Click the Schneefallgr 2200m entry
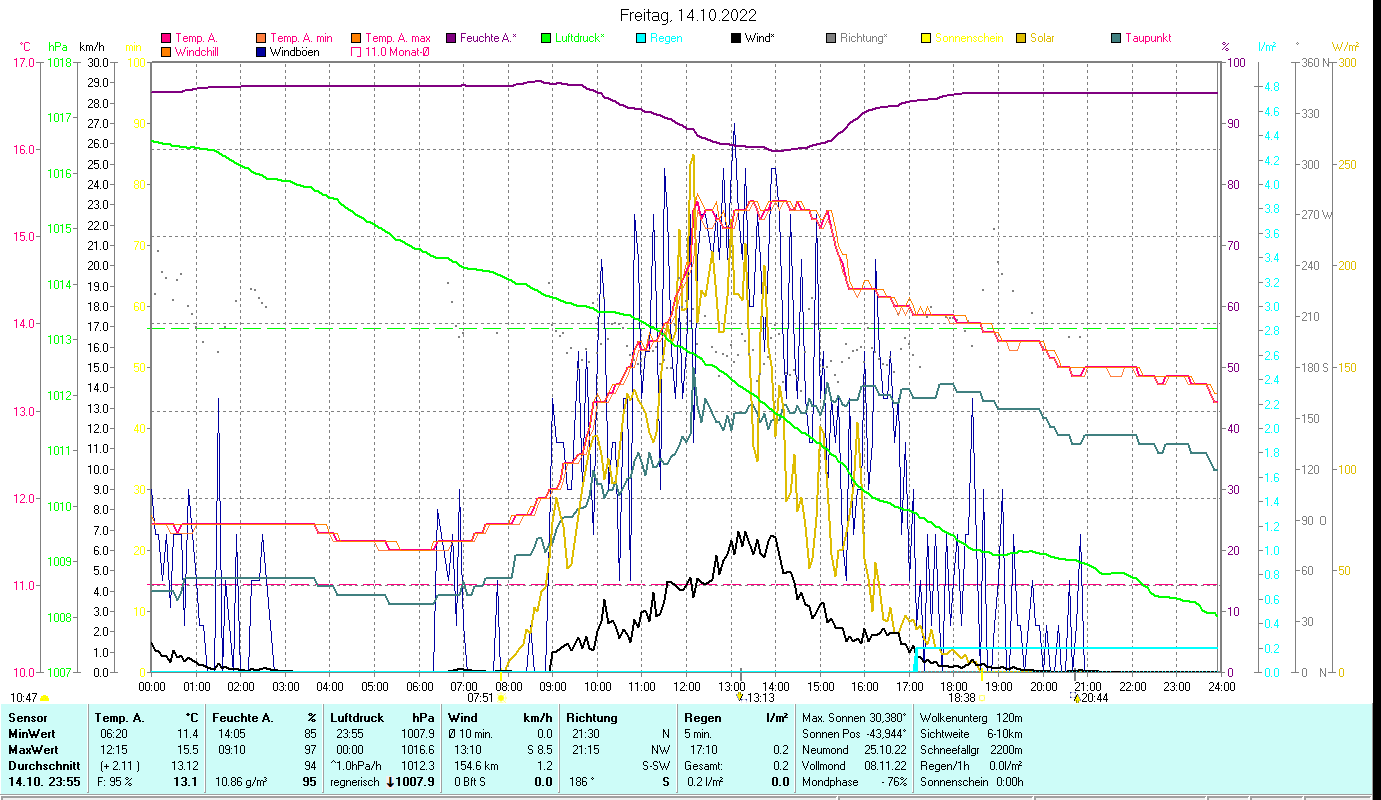1381x800 pixels. [x=971, y=750]
